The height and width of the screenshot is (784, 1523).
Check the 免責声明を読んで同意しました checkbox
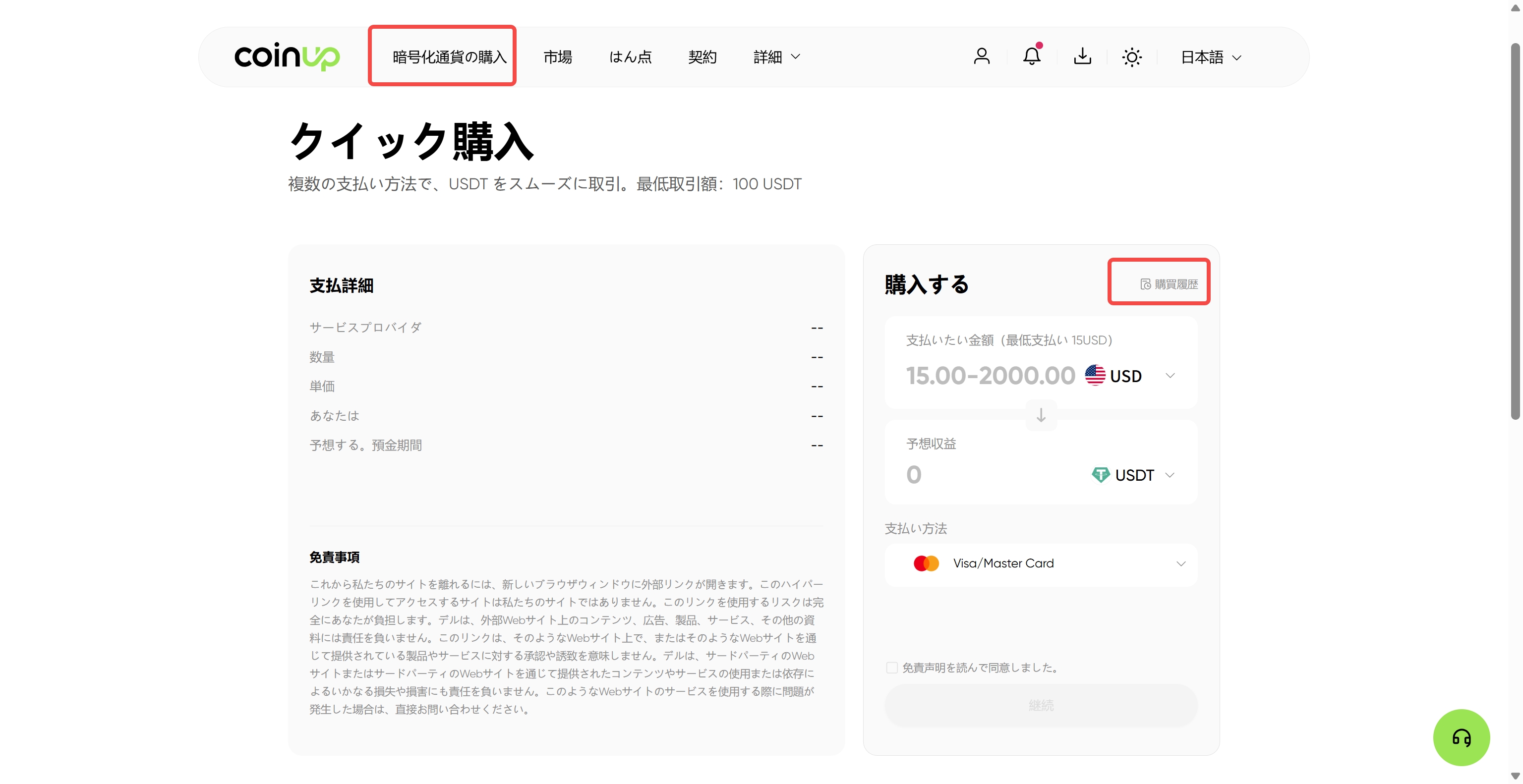[891, 668]
